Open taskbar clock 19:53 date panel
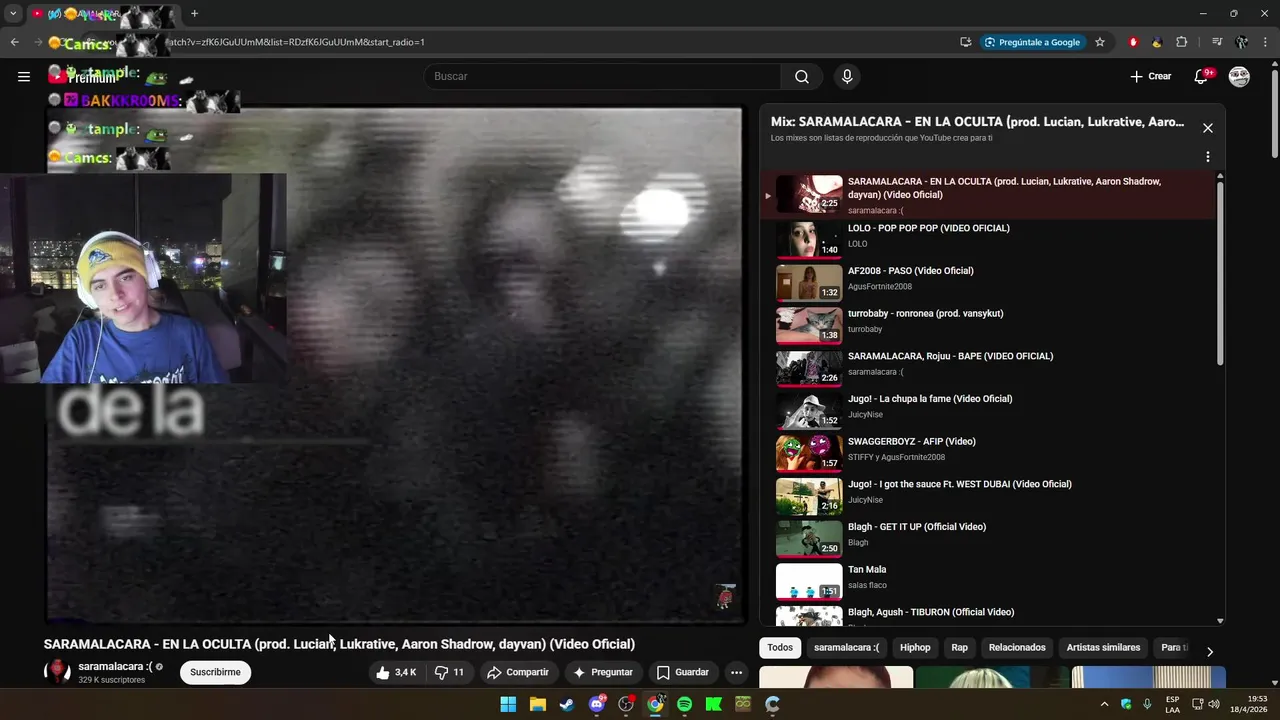This screenshot has width=1280, height=720. click(x=1248, y=704)
